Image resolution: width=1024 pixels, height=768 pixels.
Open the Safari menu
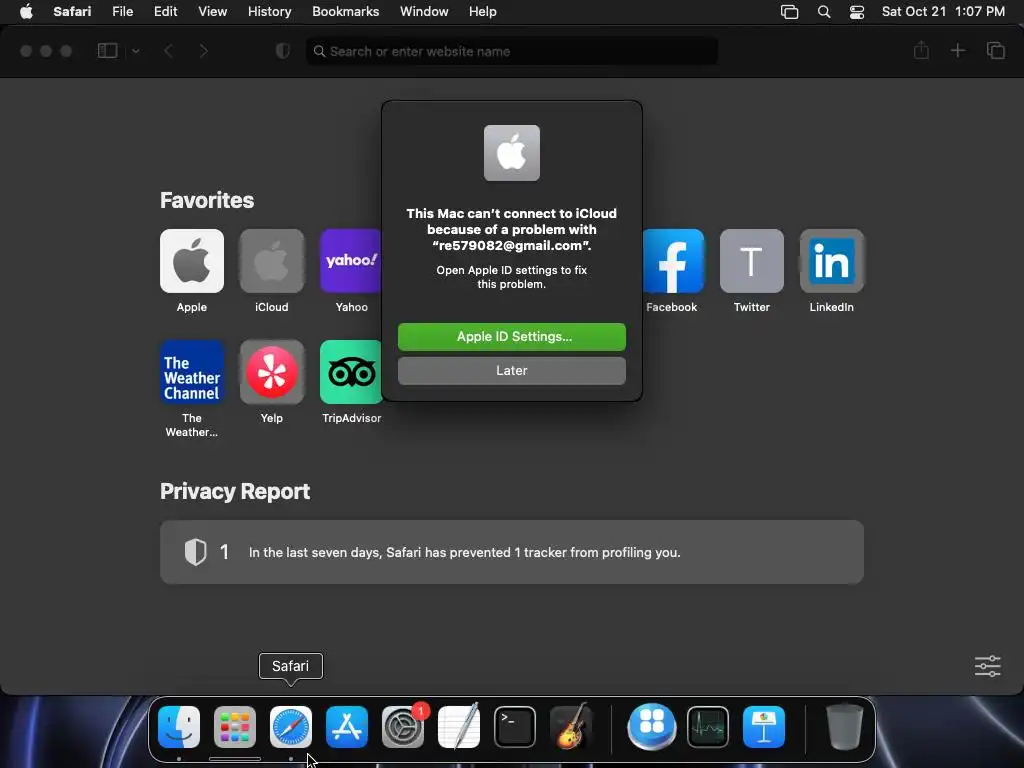pyautogui.click(x=72, y=12)
